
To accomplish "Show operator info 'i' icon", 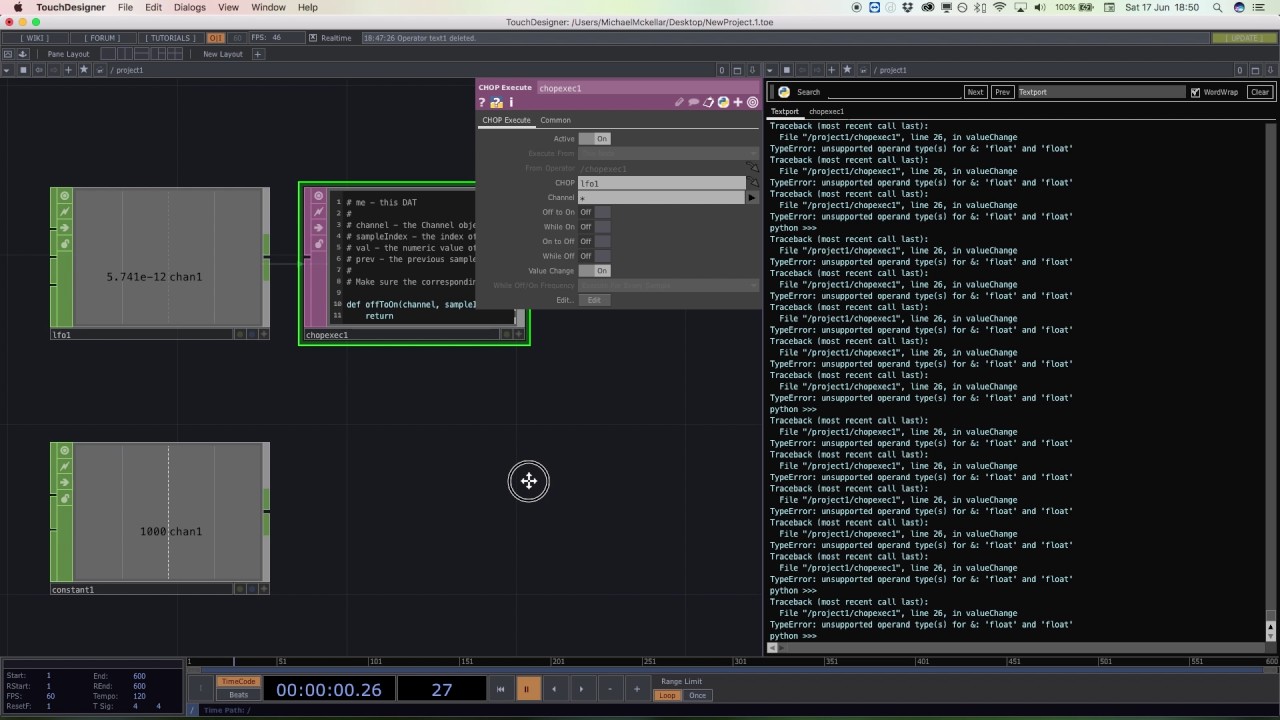I will point(511,102).
